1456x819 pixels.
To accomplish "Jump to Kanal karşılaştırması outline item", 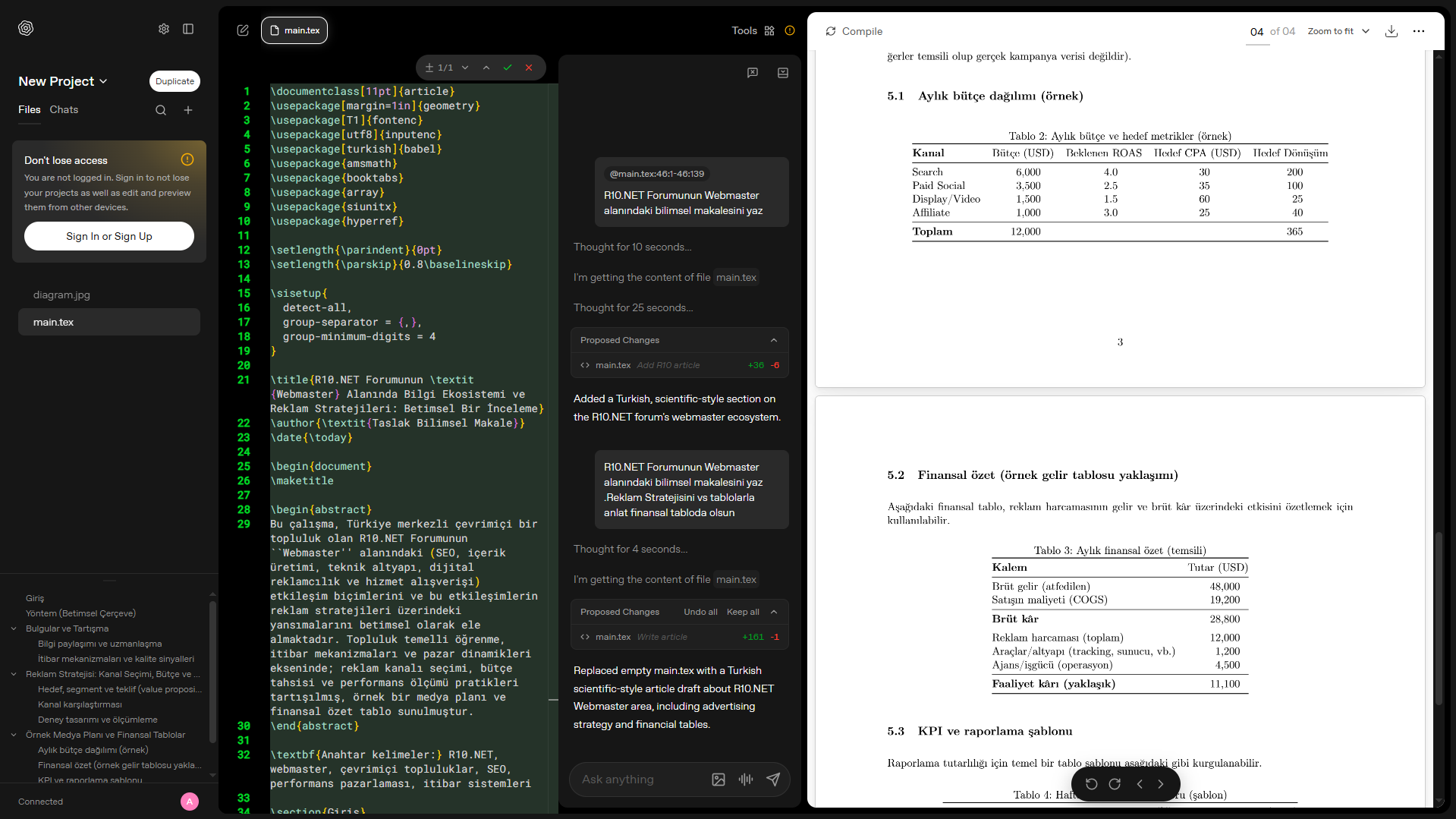I will click(x=80, y=704).
